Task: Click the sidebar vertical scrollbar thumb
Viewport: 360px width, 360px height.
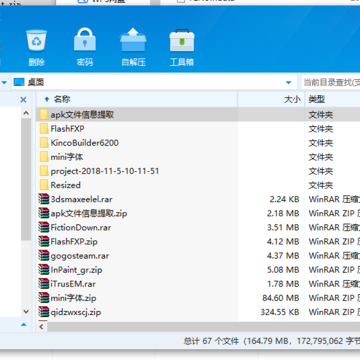Action: 26,179
